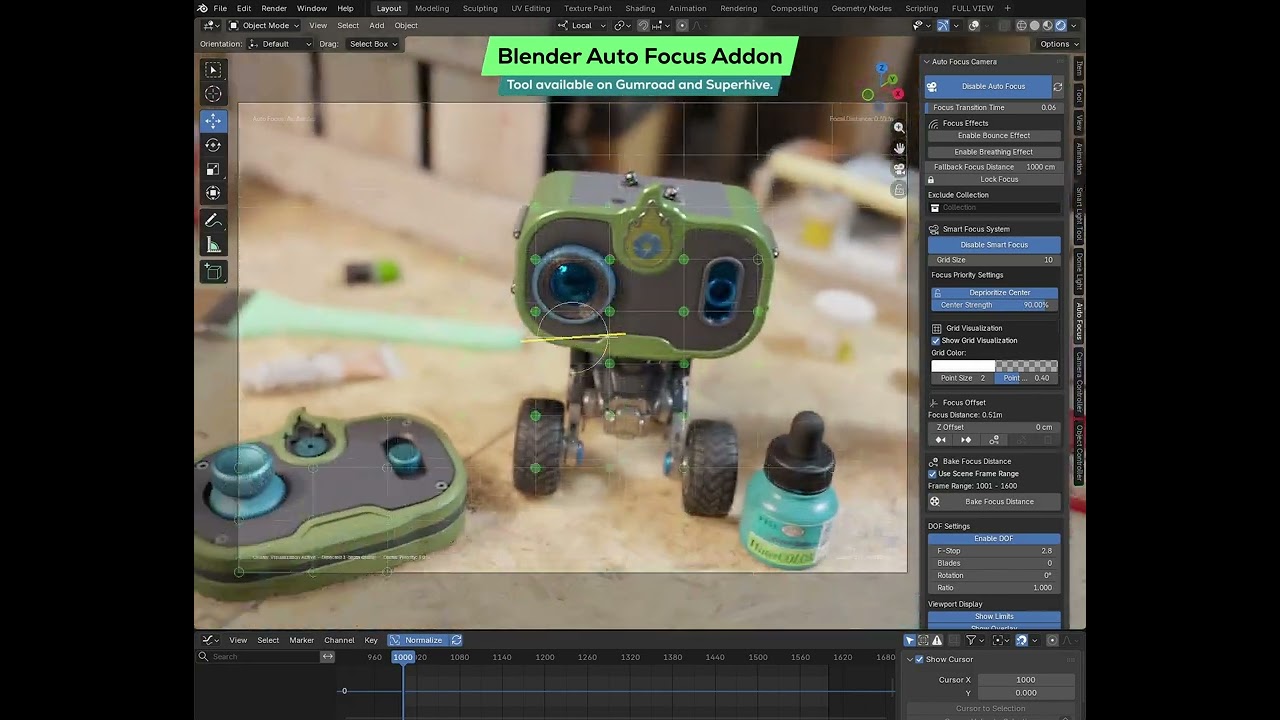Open the File menu
Image resolution: width=1280 pixels, height=720 pixels.
click(x=220, y=8)
